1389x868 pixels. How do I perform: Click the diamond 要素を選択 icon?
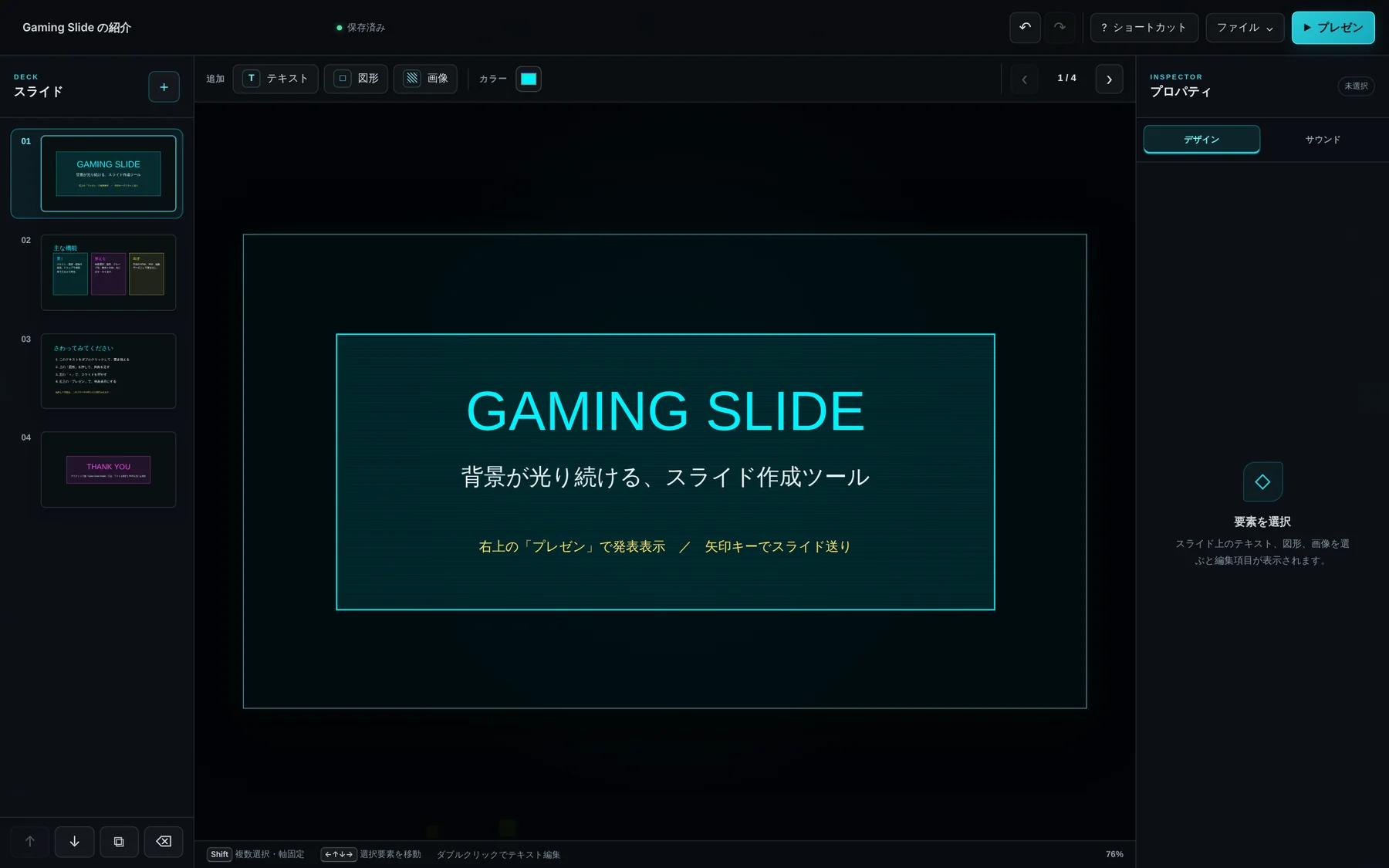click(x=1262, y=482)
